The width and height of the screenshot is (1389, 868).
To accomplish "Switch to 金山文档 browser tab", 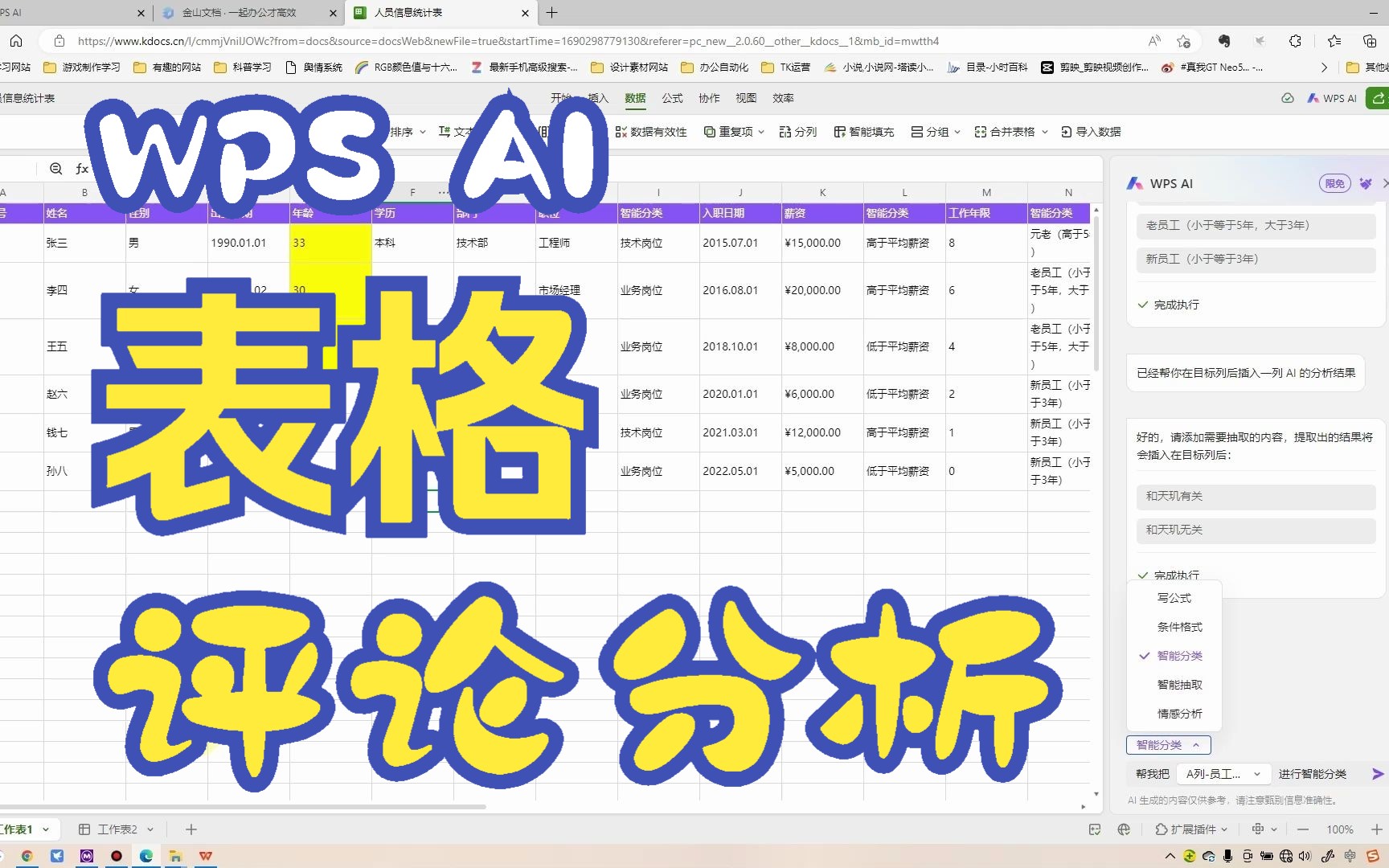I will click(x=249, y=12).
